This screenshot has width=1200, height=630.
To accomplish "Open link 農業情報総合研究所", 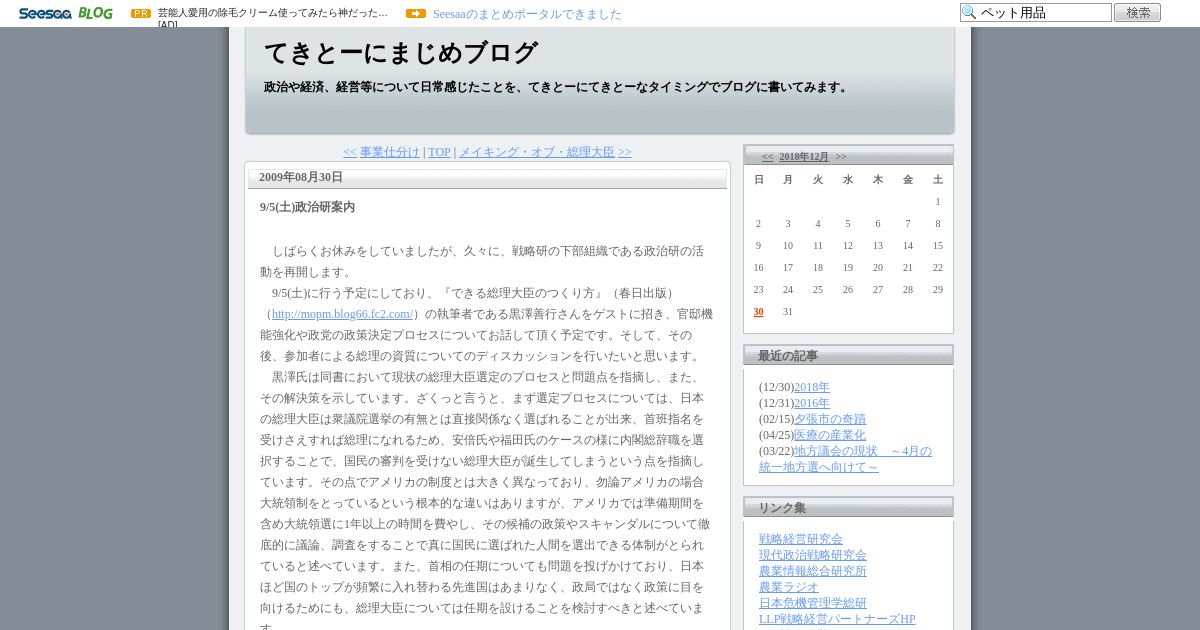I will click(x=813, y=571).
